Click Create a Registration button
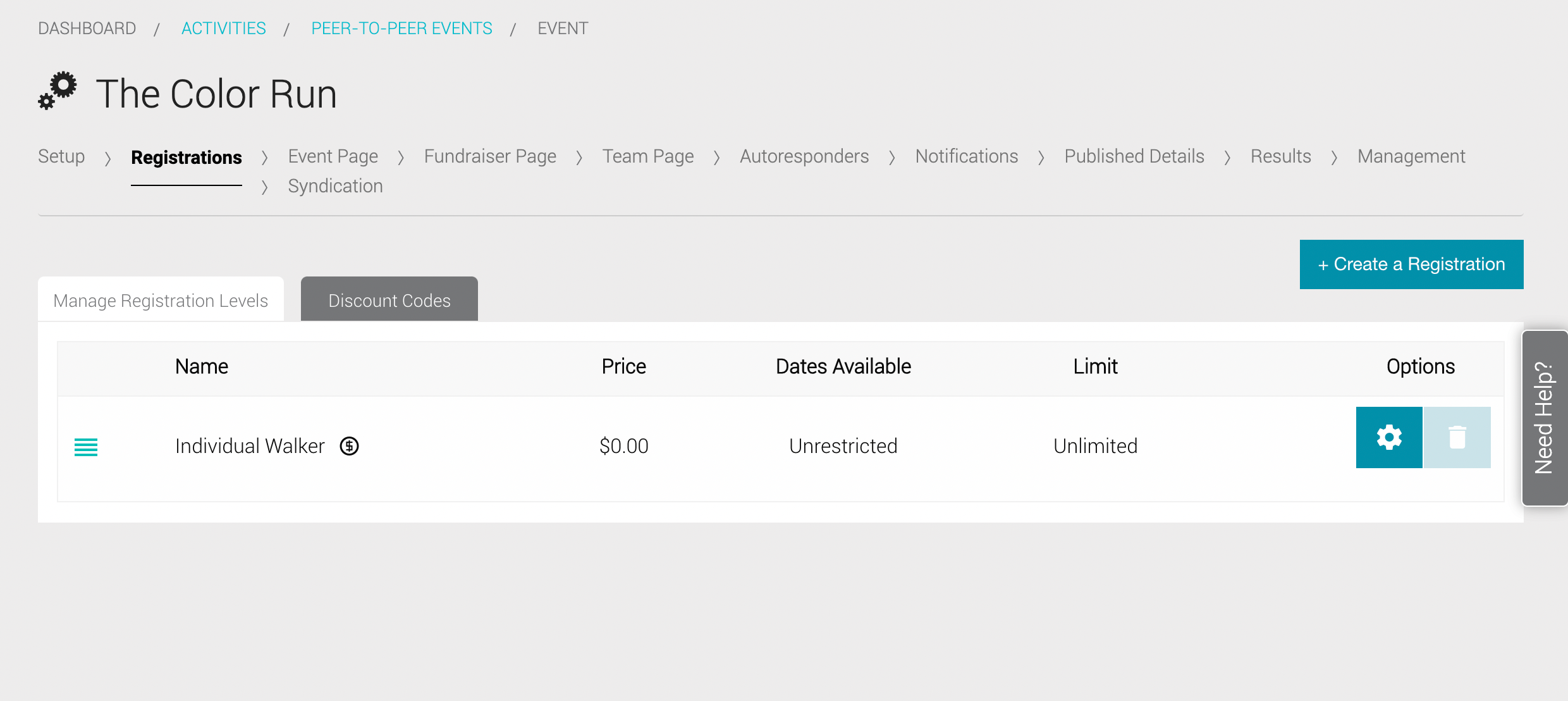Viewport: 1568px width, 701px height. [x=1411, y=264]
